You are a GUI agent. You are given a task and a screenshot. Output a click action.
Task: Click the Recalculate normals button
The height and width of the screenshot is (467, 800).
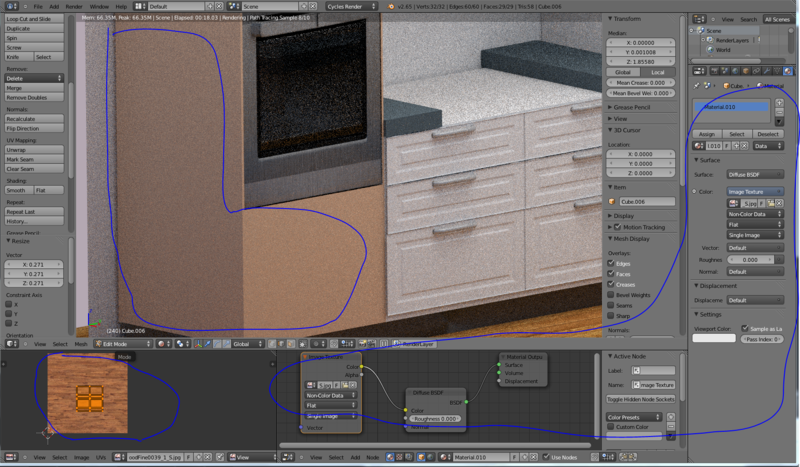point(34,119)
